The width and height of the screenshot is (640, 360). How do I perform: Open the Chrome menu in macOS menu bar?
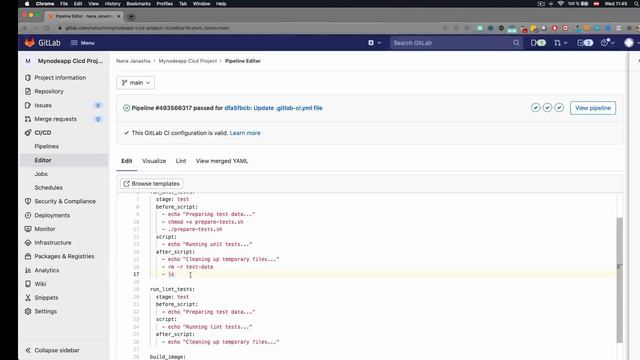coord(44,4)
